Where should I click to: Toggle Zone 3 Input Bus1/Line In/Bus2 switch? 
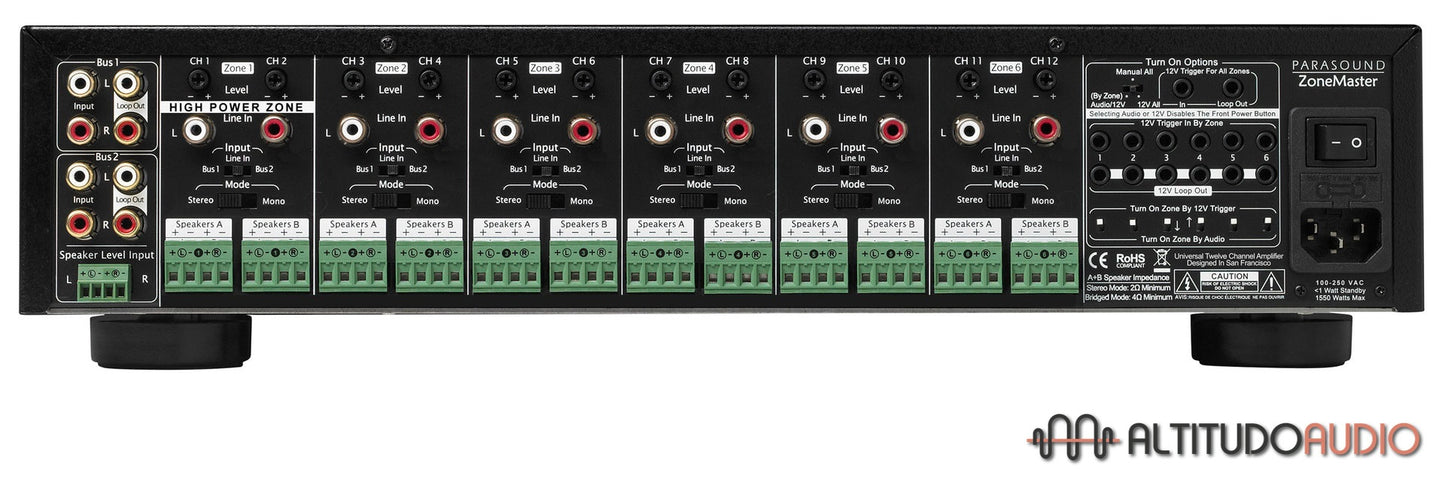click(x=545, y=169)
